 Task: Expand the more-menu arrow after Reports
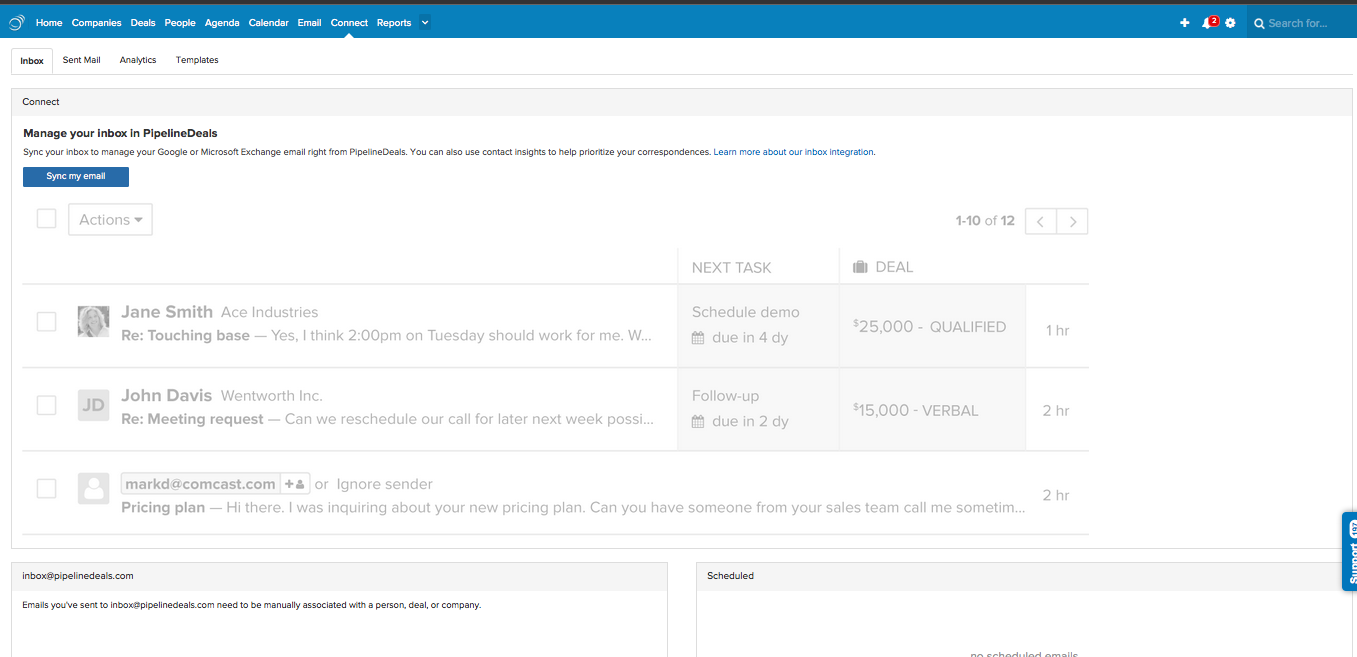pyautogui.click(x=425, y=23)
